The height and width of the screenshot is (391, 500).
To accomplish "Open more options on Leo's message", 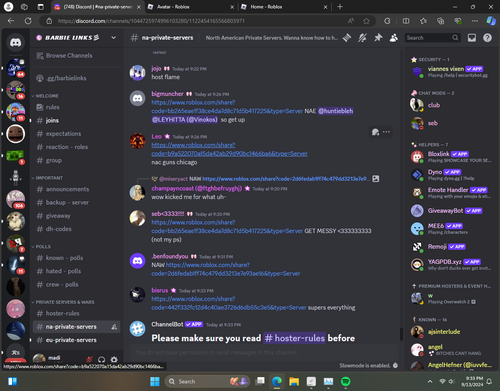I will (x=386, y=132).
